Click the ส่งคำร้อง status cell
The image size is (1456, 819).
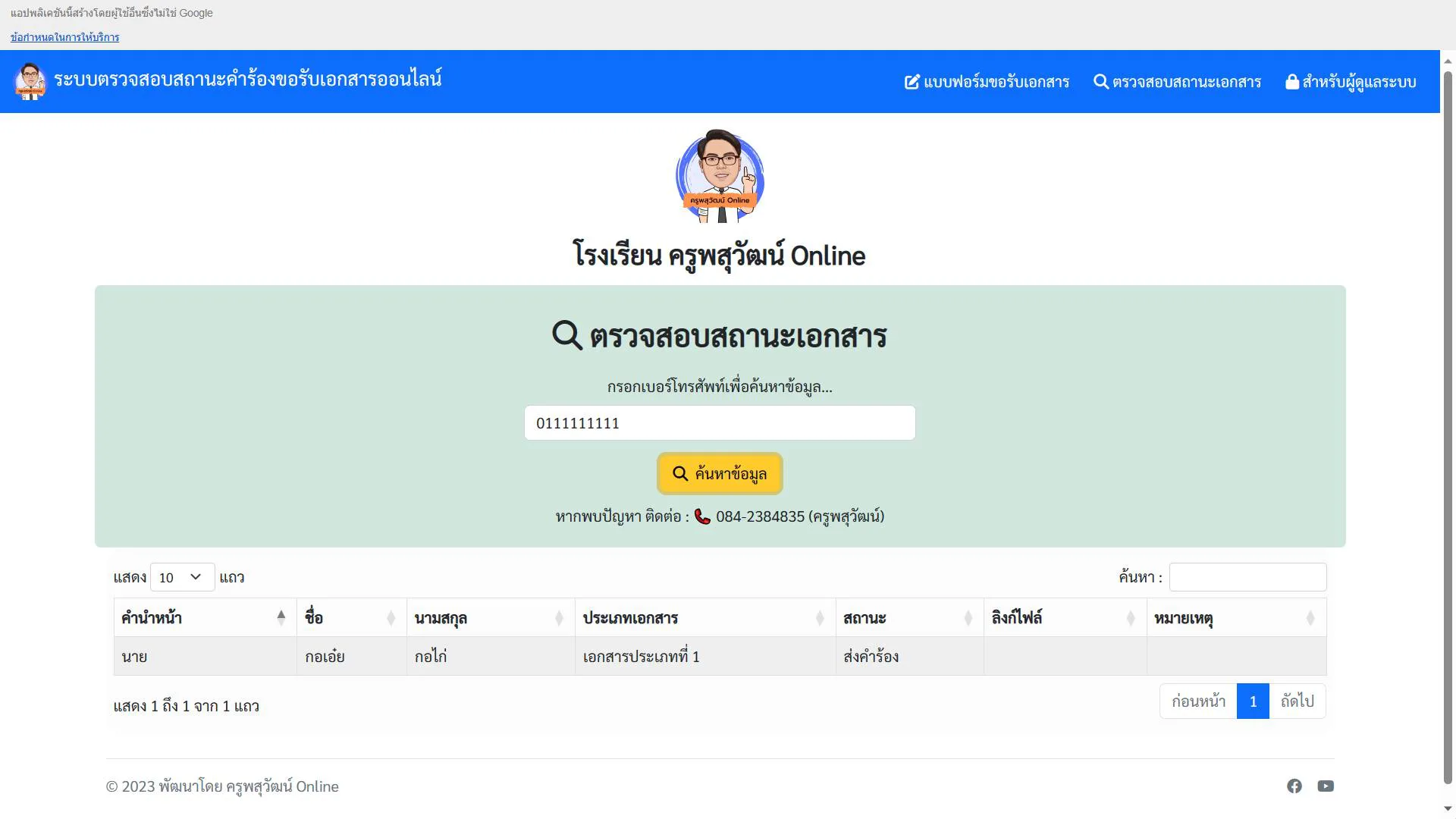(909, 657)
